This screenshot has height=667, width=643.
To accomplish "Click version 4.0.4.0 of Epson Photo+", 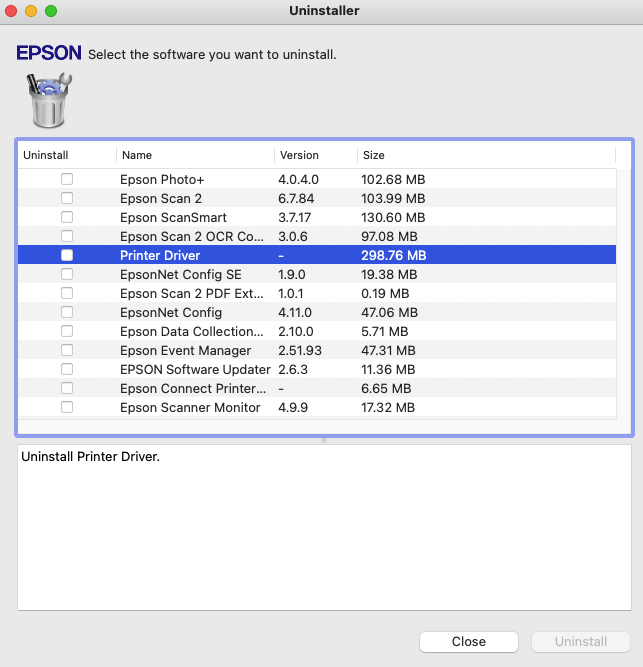I will coord(299,180).
